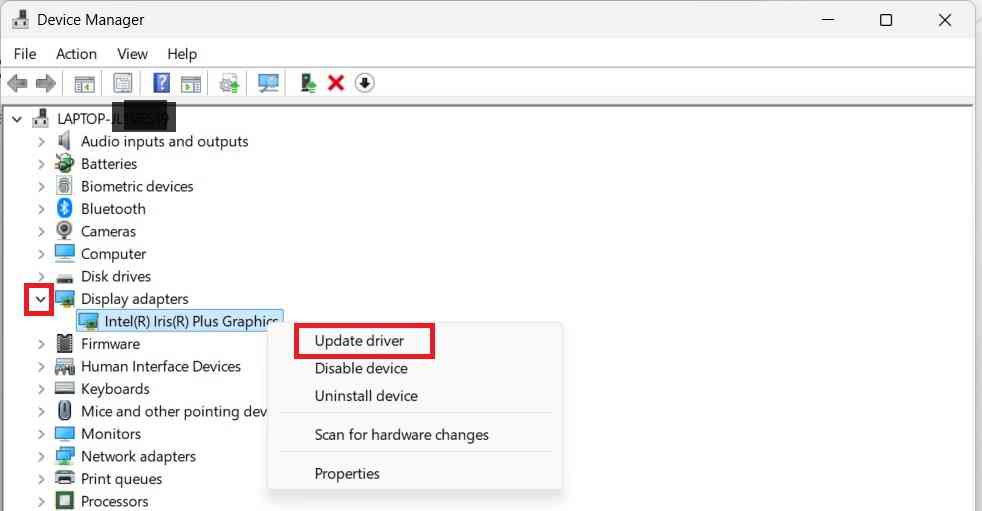Click the Display adapters category icon

click(x=65, y=299)
